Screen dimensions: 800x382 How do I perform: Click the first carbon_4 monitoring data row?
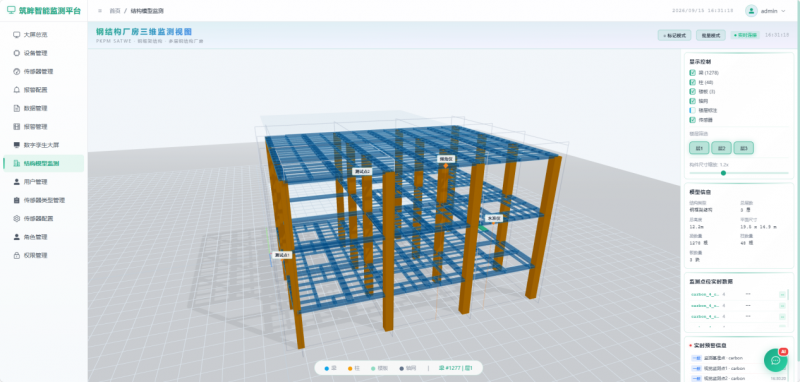point(738,294)
